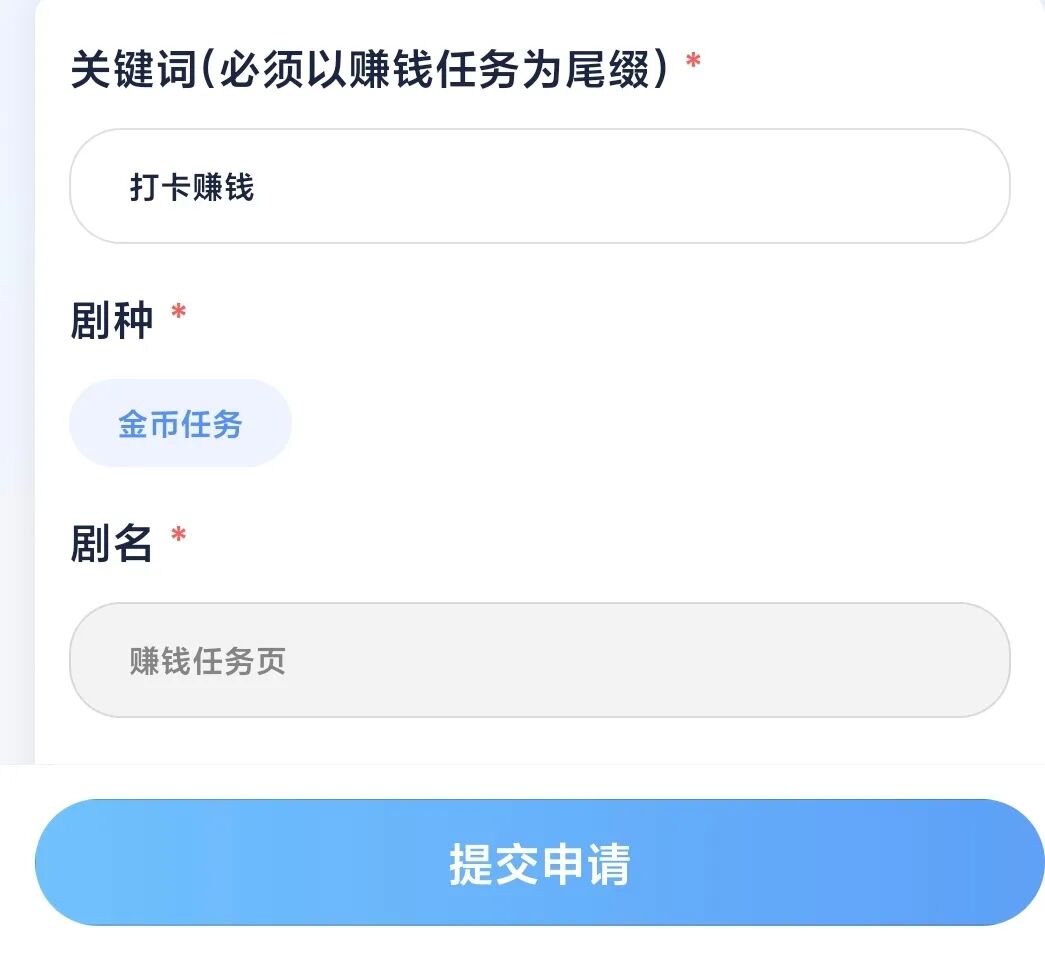
Task: Click the empty area of the 剧名 box
Action: 700,660
